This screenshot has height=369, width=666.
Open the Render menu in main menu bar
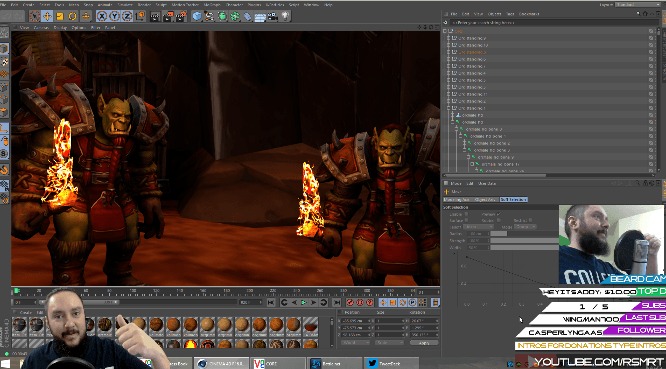(x=144, y=4)
